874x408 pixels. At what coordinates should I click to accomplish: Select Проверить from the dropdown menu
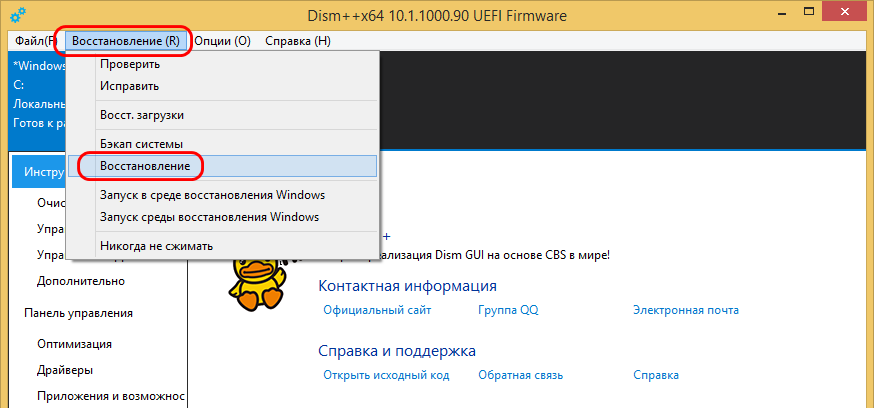point(130,64)
